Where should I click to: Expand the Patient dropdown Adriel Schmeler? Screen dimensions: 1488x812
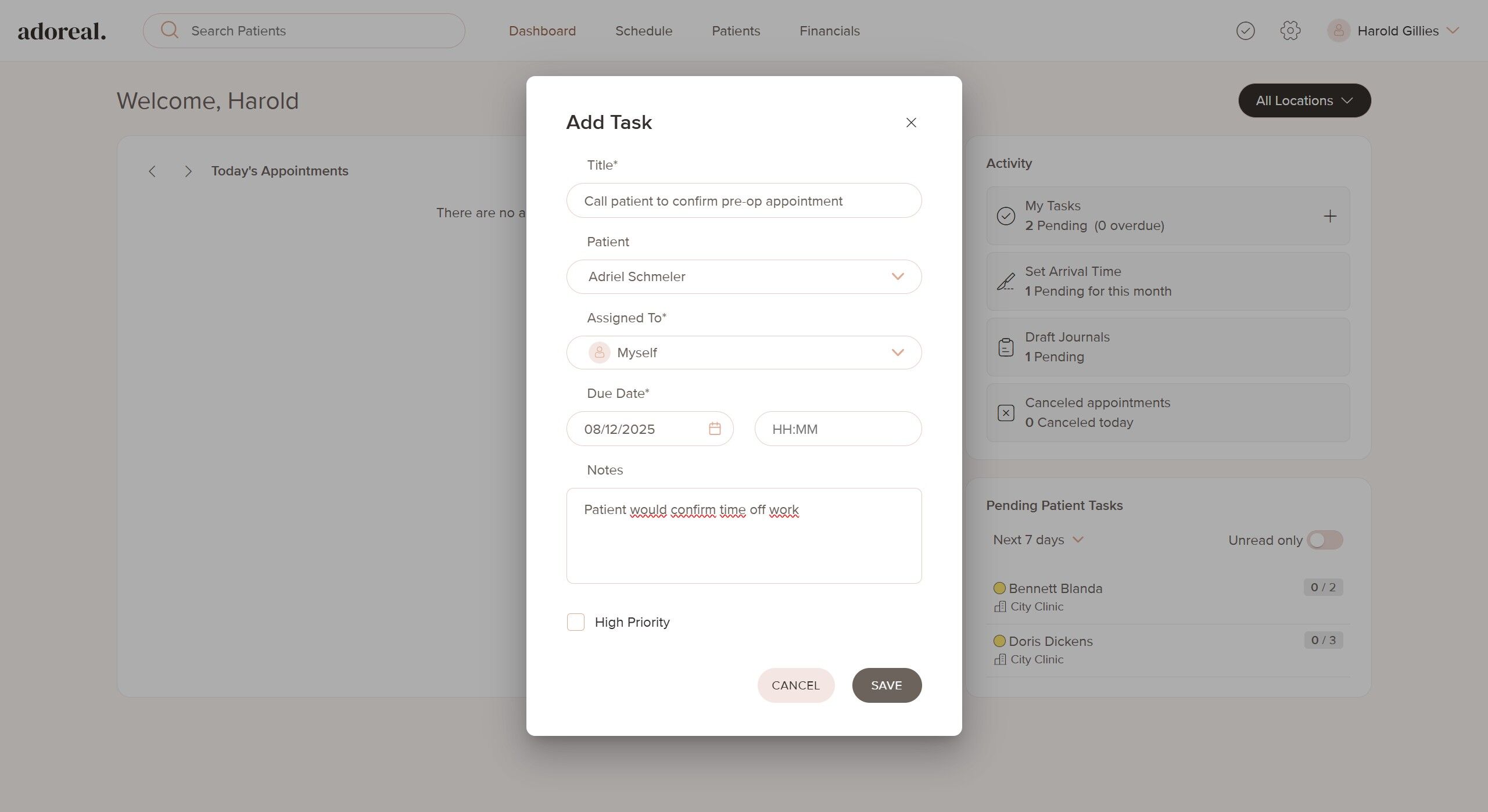[x=744, y=276]
